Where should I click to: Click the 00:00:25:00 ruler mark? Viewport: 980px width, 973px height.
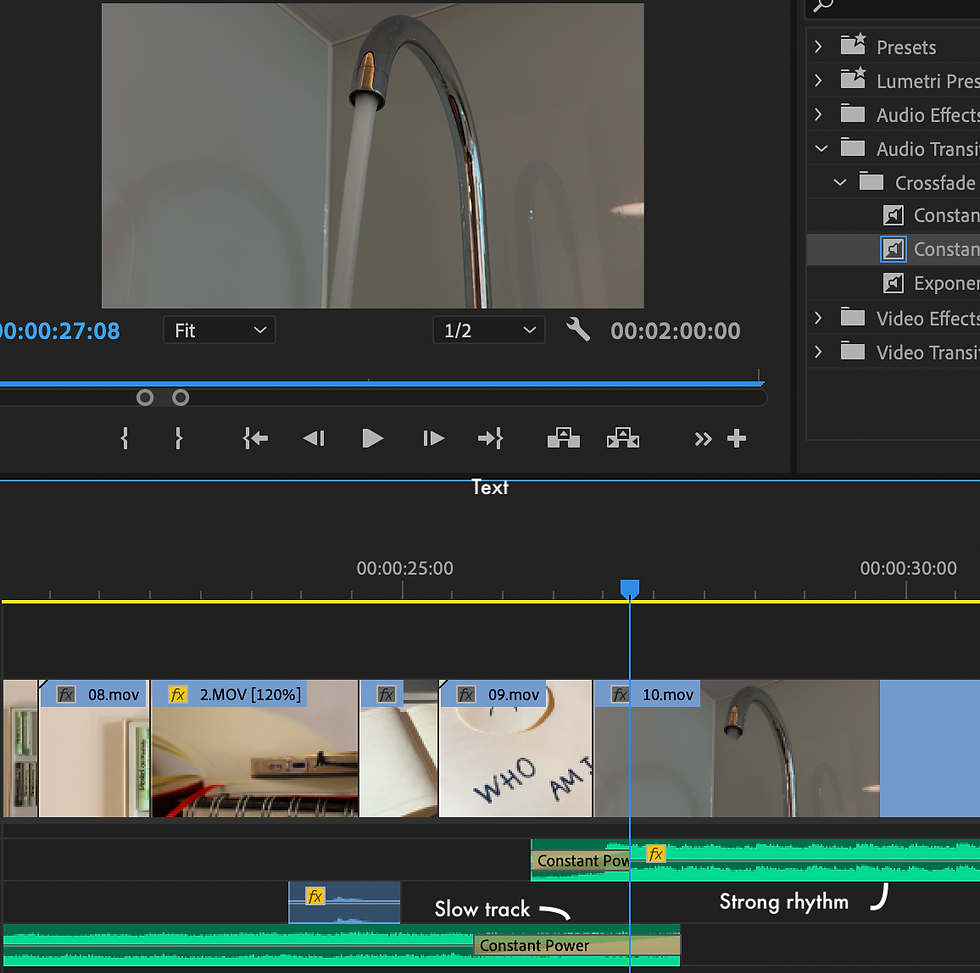[x=404, y=568]
